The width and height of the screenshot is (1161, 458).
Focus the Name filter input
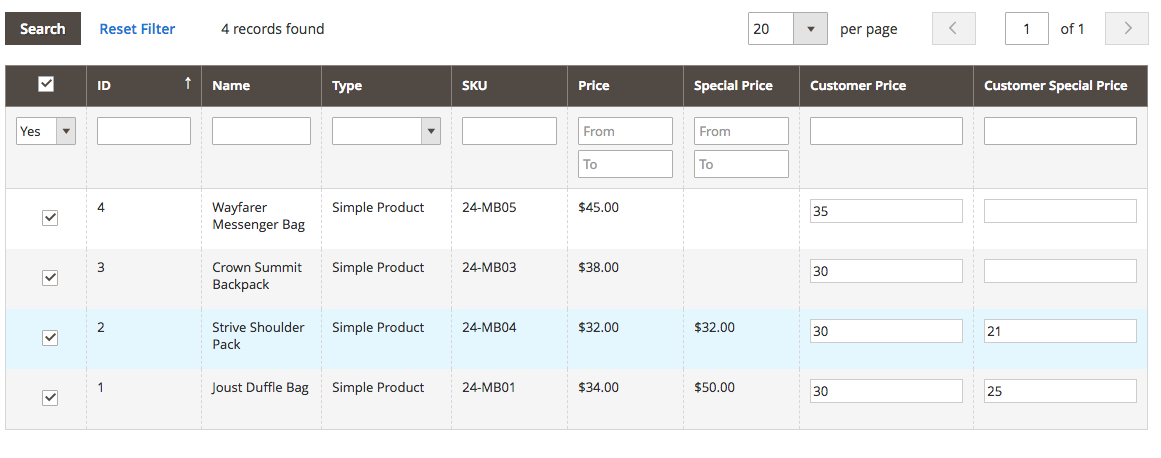point(261,131)
